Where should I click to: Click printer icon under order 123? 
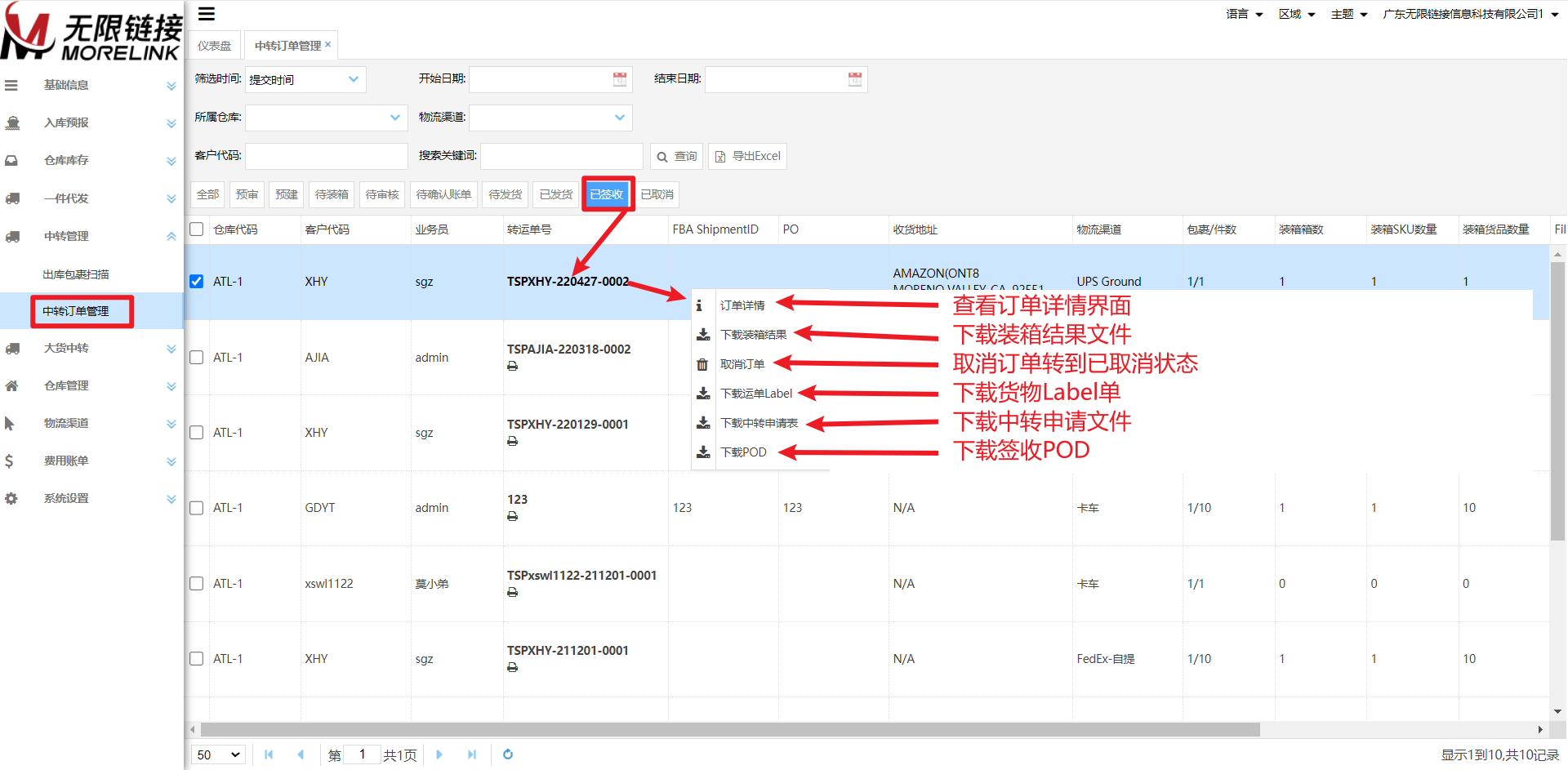tap(512, 516)
